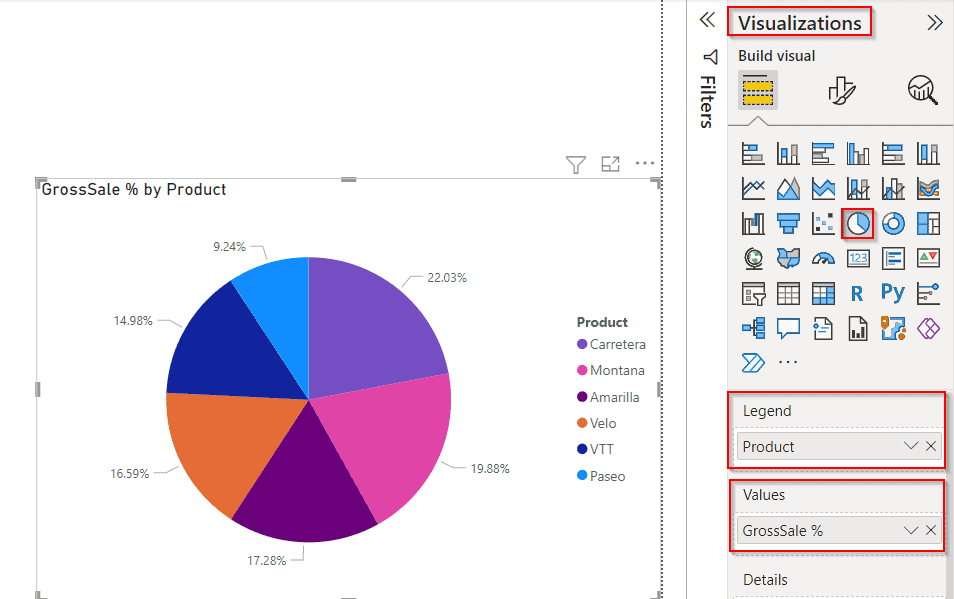Select the smart narrative visual
Image resolution: width=954 pixels, height=599 pixels.
pos(823,328)
